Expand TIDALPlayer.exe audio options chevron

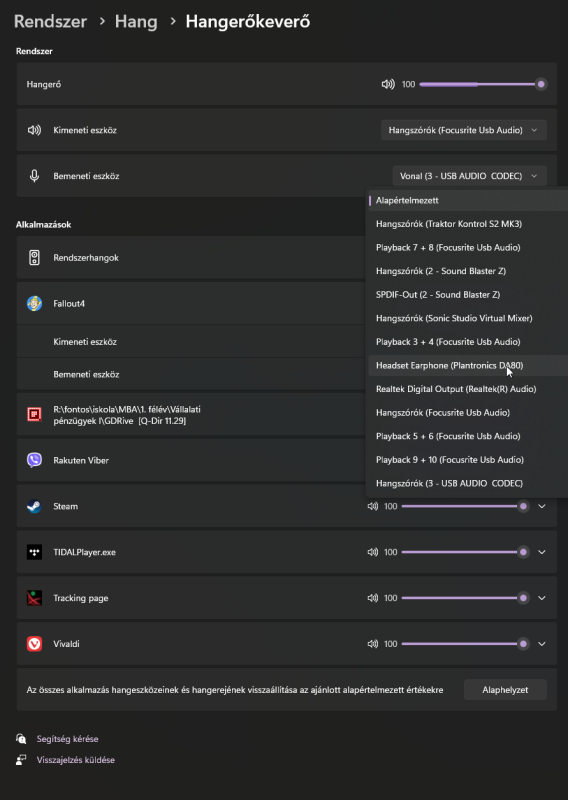(x=542, y=552)
